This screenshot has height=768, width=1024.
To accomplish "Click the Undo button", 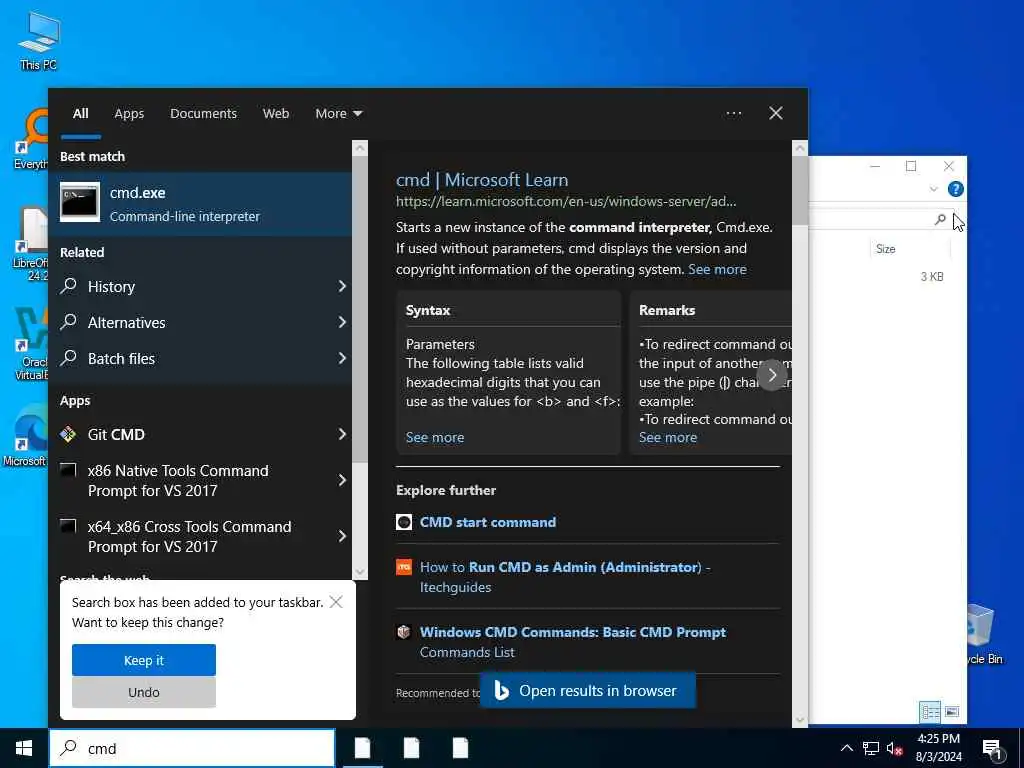I will point(144,692).
